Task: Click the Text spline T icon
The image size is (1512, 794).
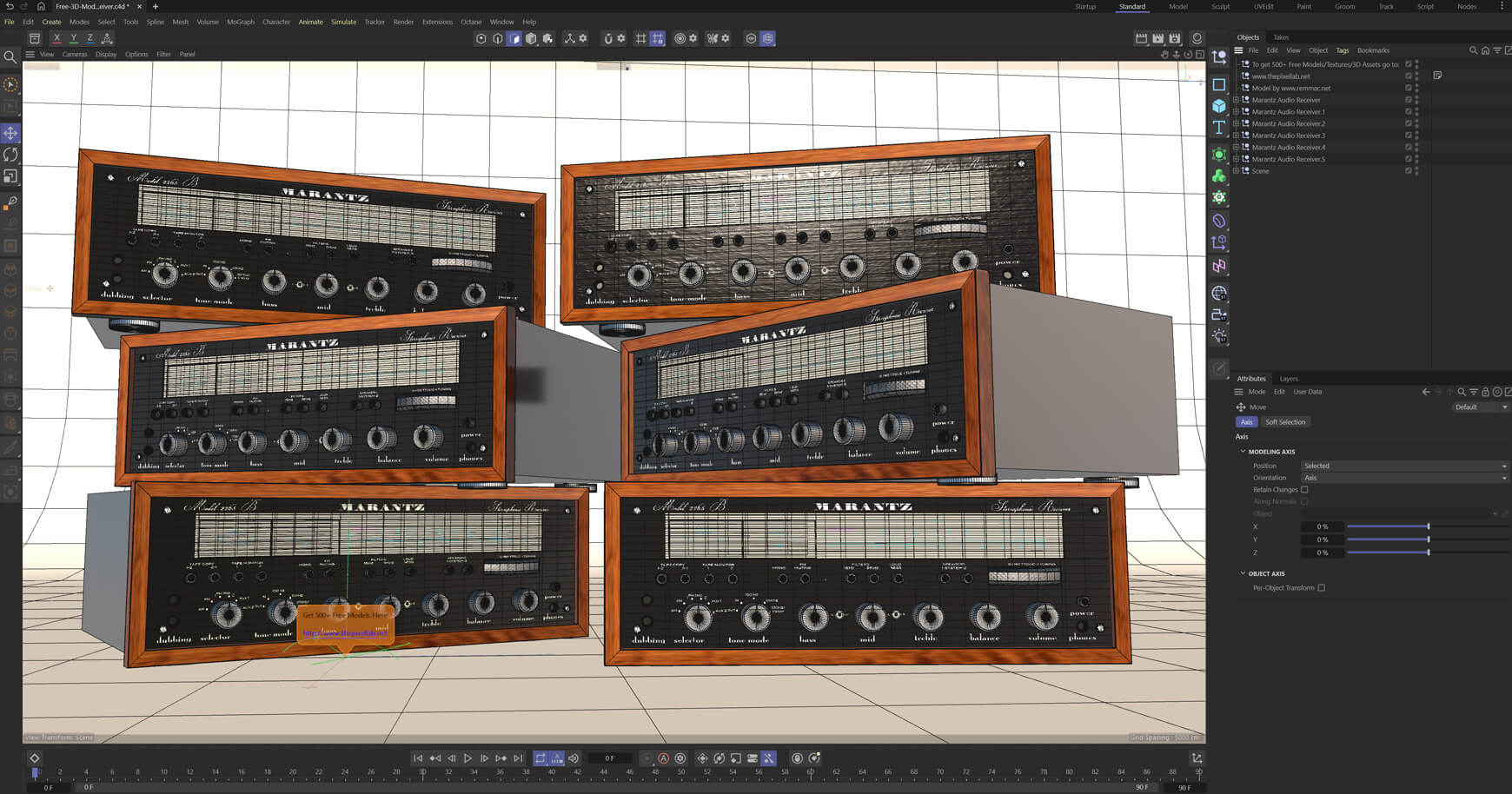Action: click(1219, 128)
